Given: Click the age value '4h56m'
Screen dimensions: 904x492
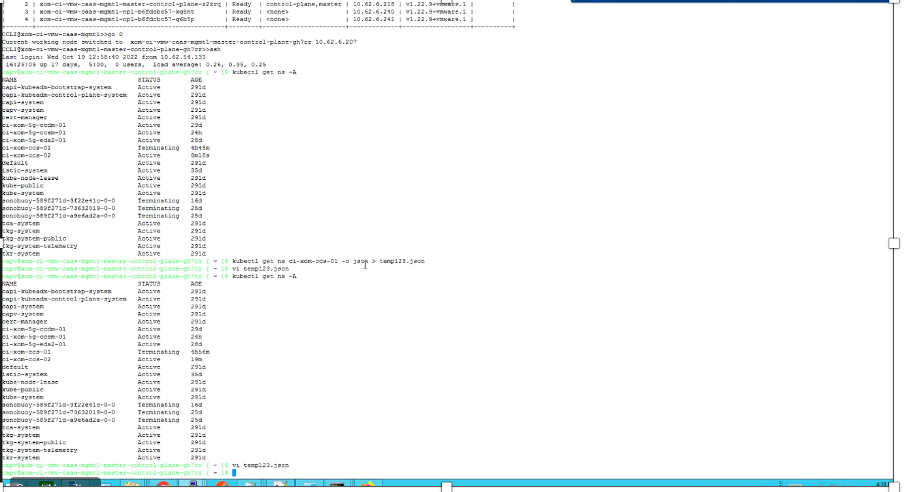Looking at the screenshot, I should click(x=200, y=352).
